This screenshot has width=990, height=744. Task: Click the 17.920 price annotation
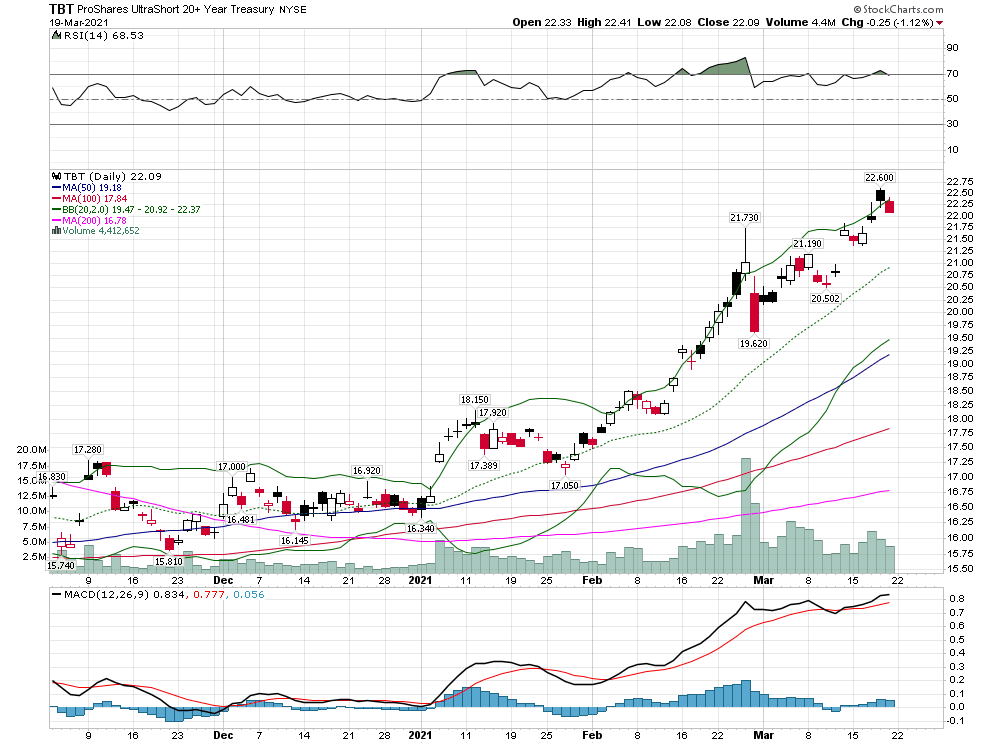(492, 413)
